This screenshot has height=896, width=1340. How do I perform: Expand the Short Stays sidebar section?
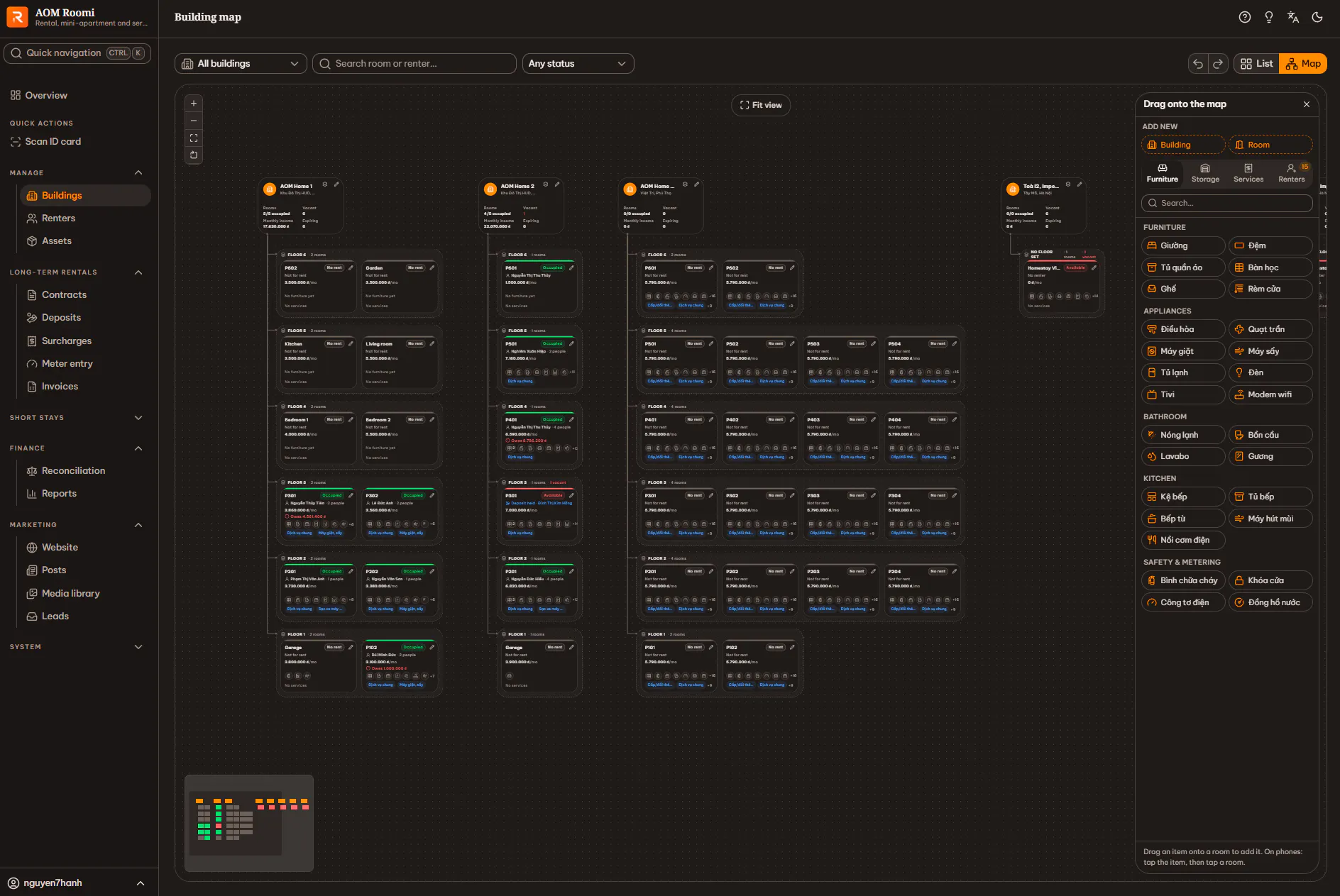[138, 418]
